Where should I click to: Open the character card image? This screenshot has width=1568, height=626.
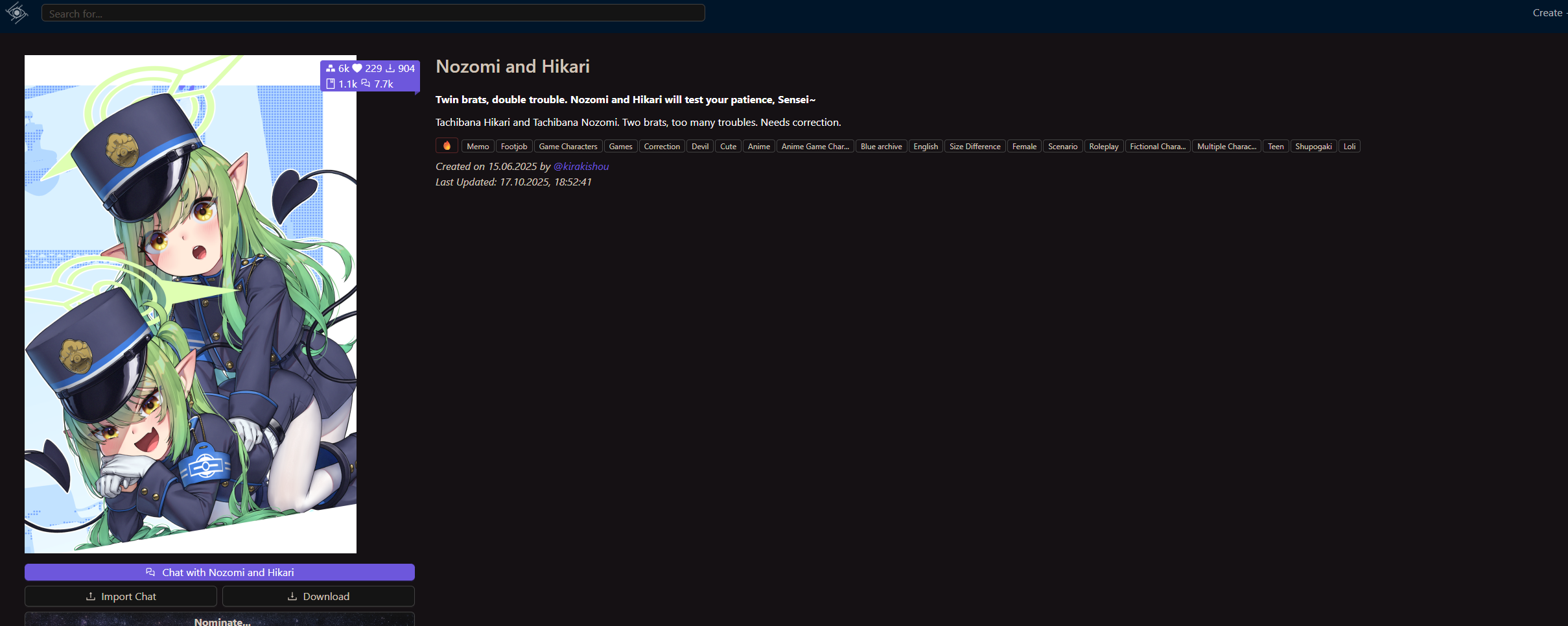point(191,304)
